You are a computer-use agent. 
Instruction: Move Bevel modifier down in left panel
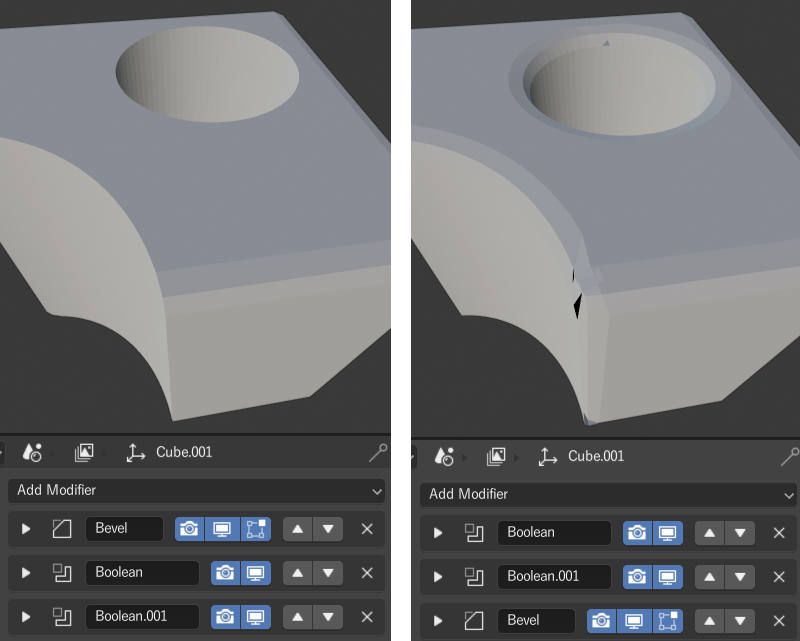tap(328, 529)
